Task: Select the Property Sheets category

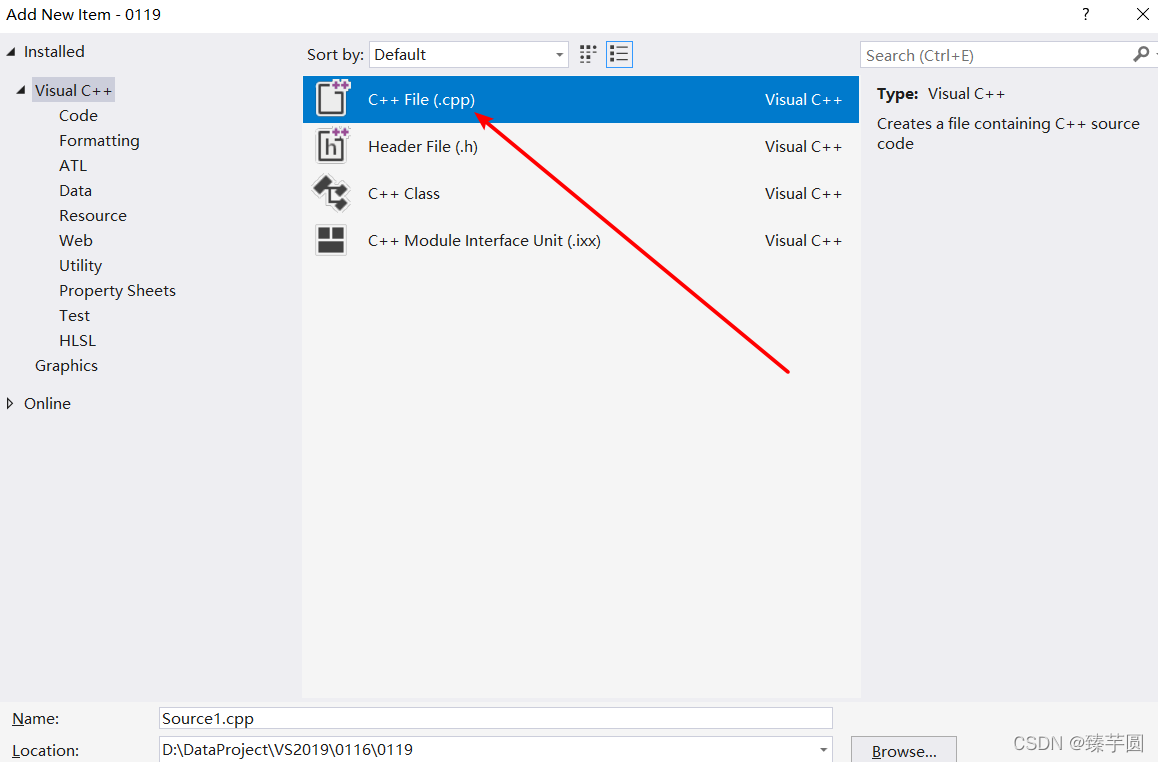Action: coord(117,290)
